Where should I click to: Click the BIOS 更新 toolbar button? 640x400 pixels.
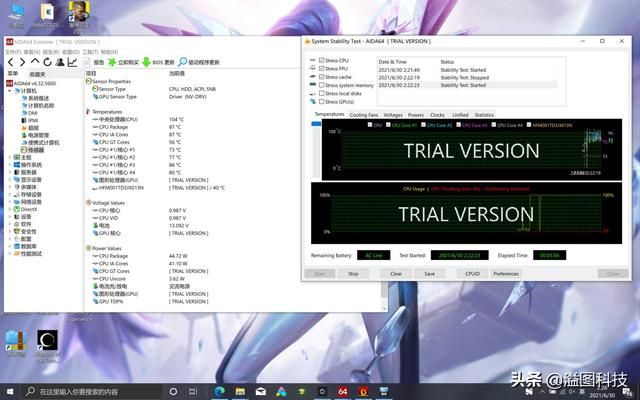coord(158,62)
